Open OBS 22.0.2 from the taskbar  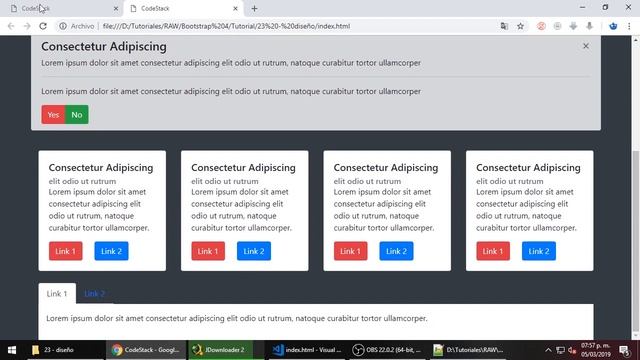[387, 350]
